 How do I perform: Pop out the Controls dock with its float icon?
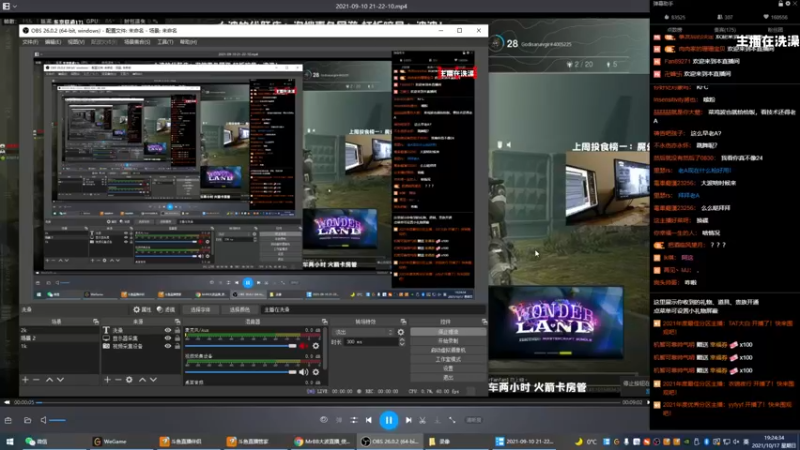point(484,321)
